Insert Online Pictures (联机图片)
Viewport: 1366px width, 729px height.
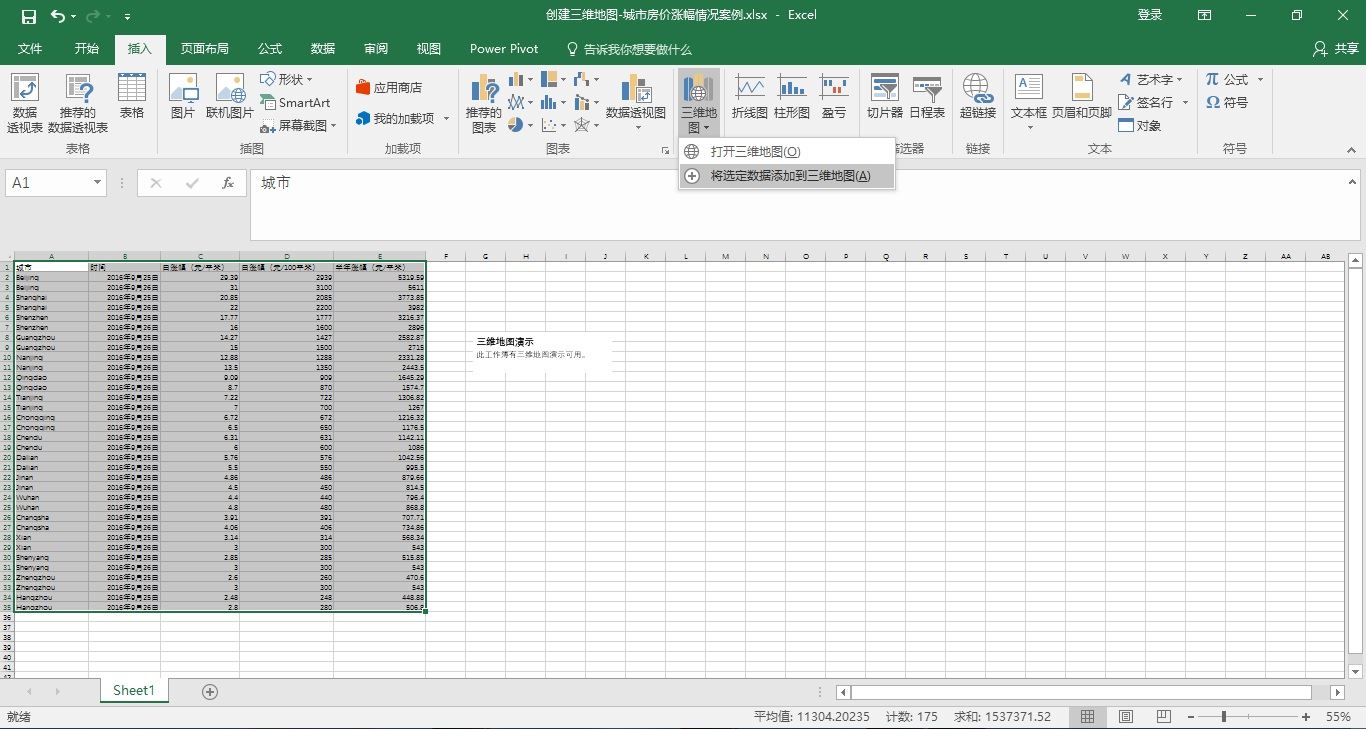[230, 97]
